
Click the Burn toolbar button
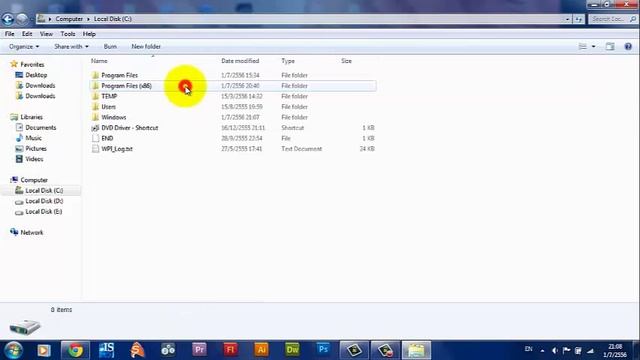110,47
